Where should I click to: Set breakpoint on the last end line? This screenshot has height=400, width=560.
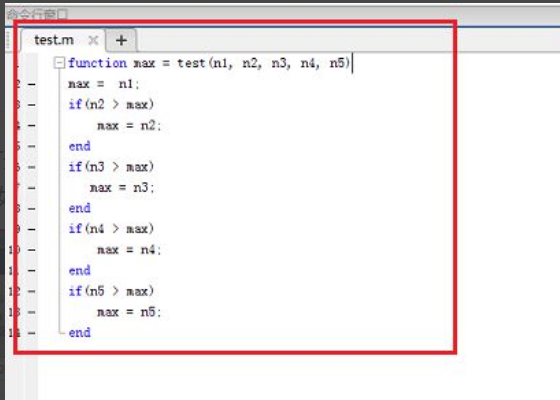coord(31,333)
